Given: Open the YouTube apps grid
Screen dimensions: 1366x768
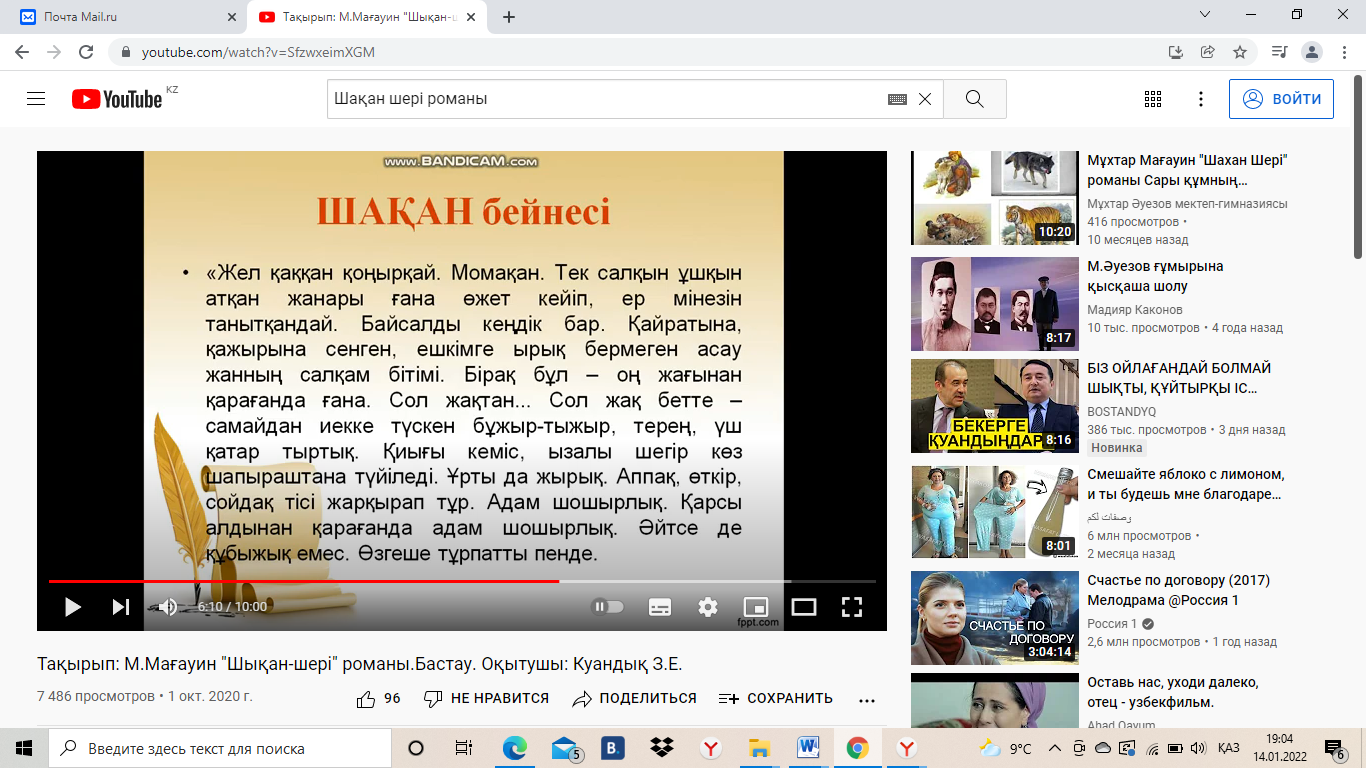Looking at the screenshot, I should pyautogui.click(x=1153, y=99).
